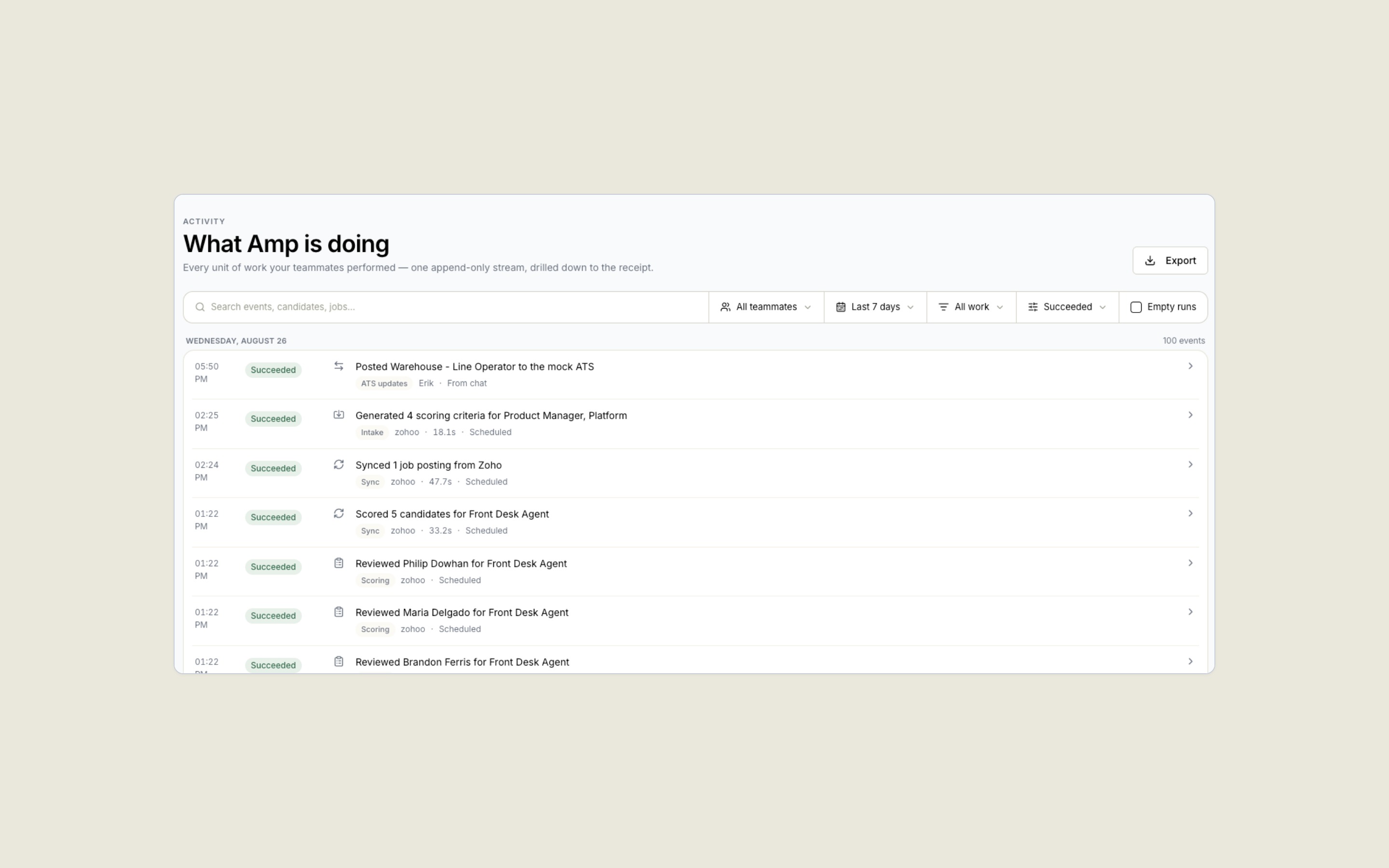Click the sliders icon beside Succeeded filter
The image size is (1389, 868).
[x=1033, y=307]
